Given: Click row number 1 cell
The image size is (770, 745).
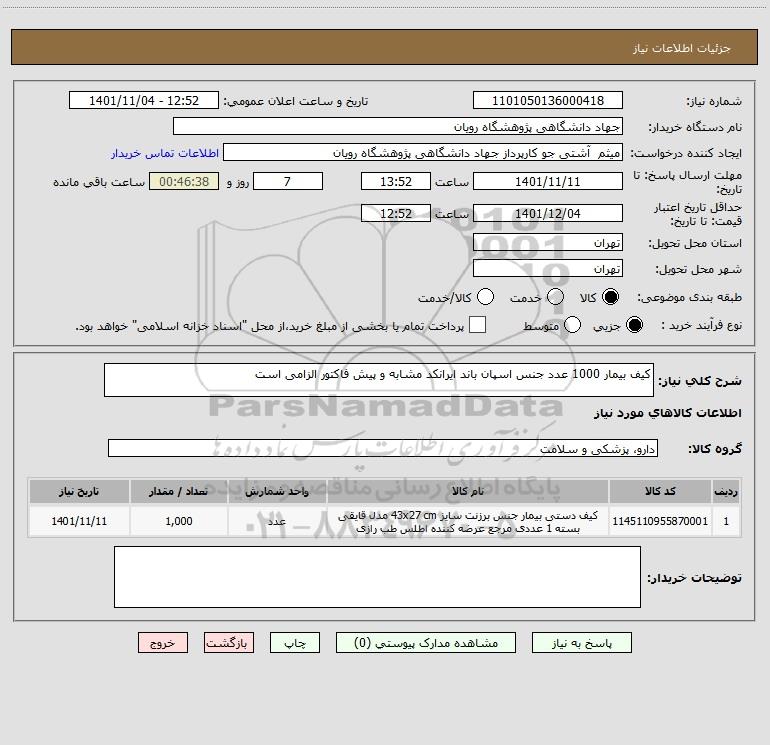Looking at the screenshot, I should point(726,521).
